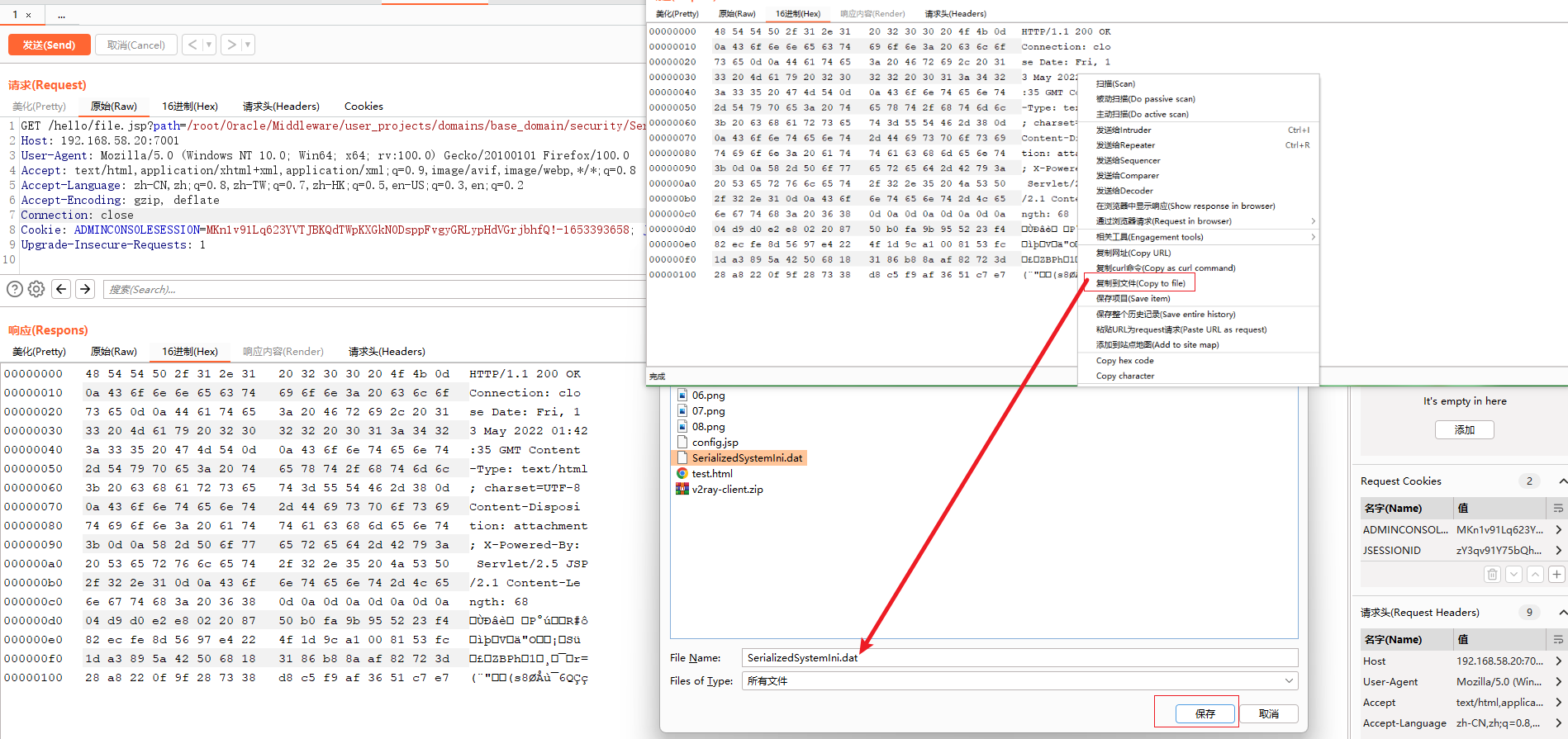
Task: Click the orange Send button
Action: click(x=49, y=45)
